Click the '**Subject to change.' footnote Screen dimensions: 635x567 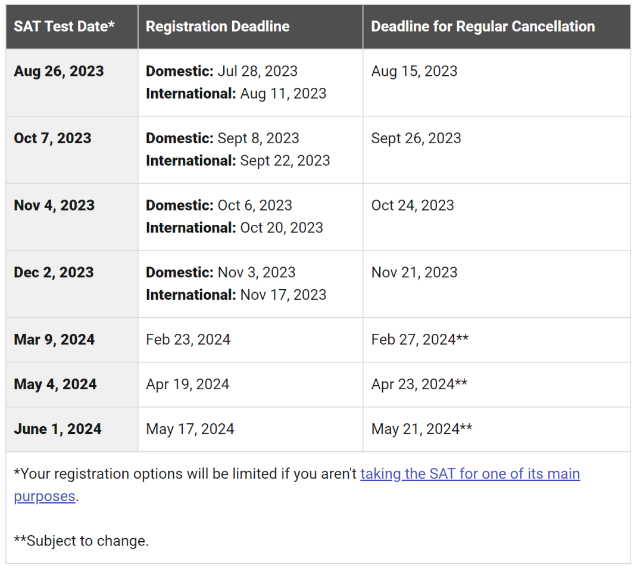click(x=81, y=541)
